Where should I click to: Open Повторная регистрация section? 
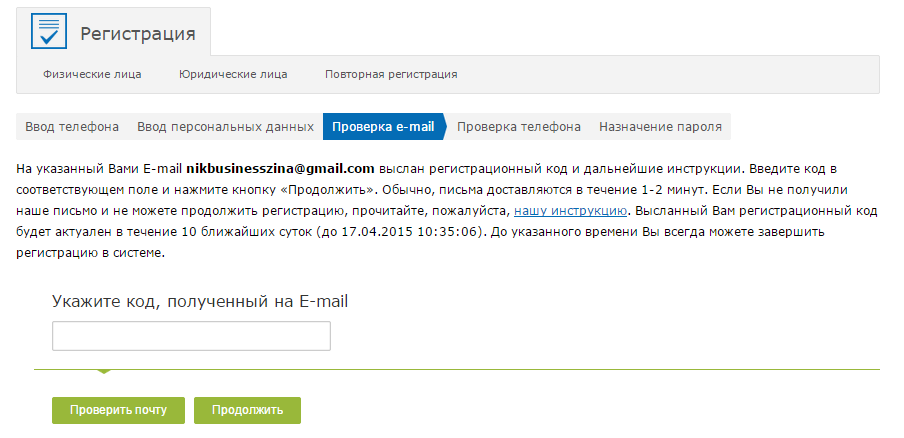(391, 74)
